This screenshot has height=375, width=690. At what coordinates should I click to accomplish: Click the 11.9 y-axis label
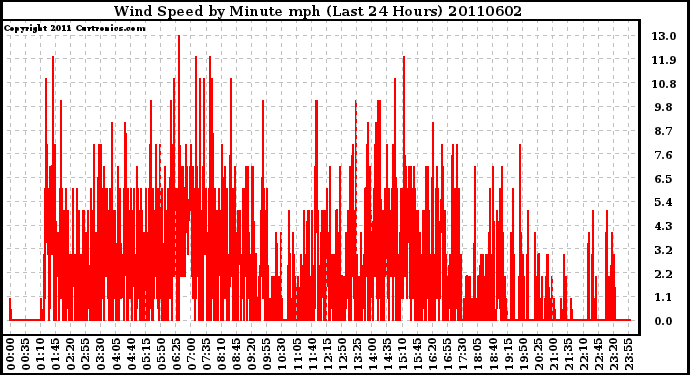coord(664,60)
